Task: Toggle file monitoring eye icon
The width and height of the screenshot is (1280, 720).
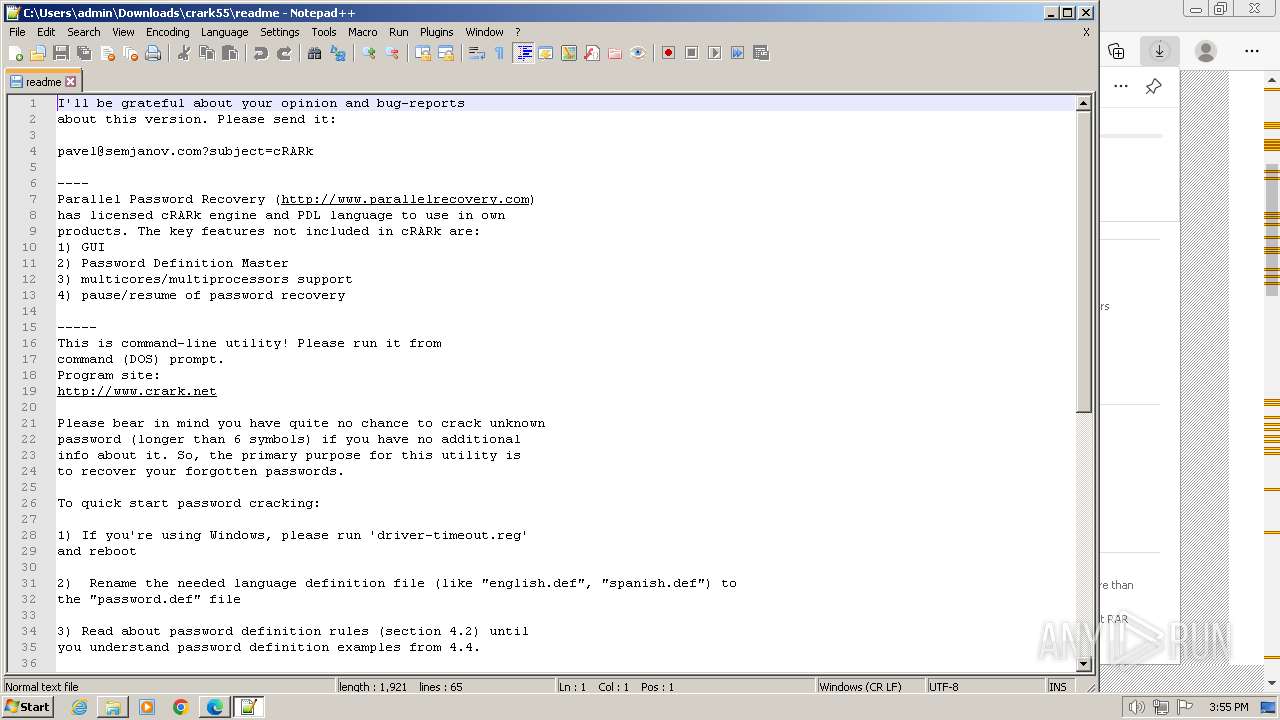Action: coord(638,53)
